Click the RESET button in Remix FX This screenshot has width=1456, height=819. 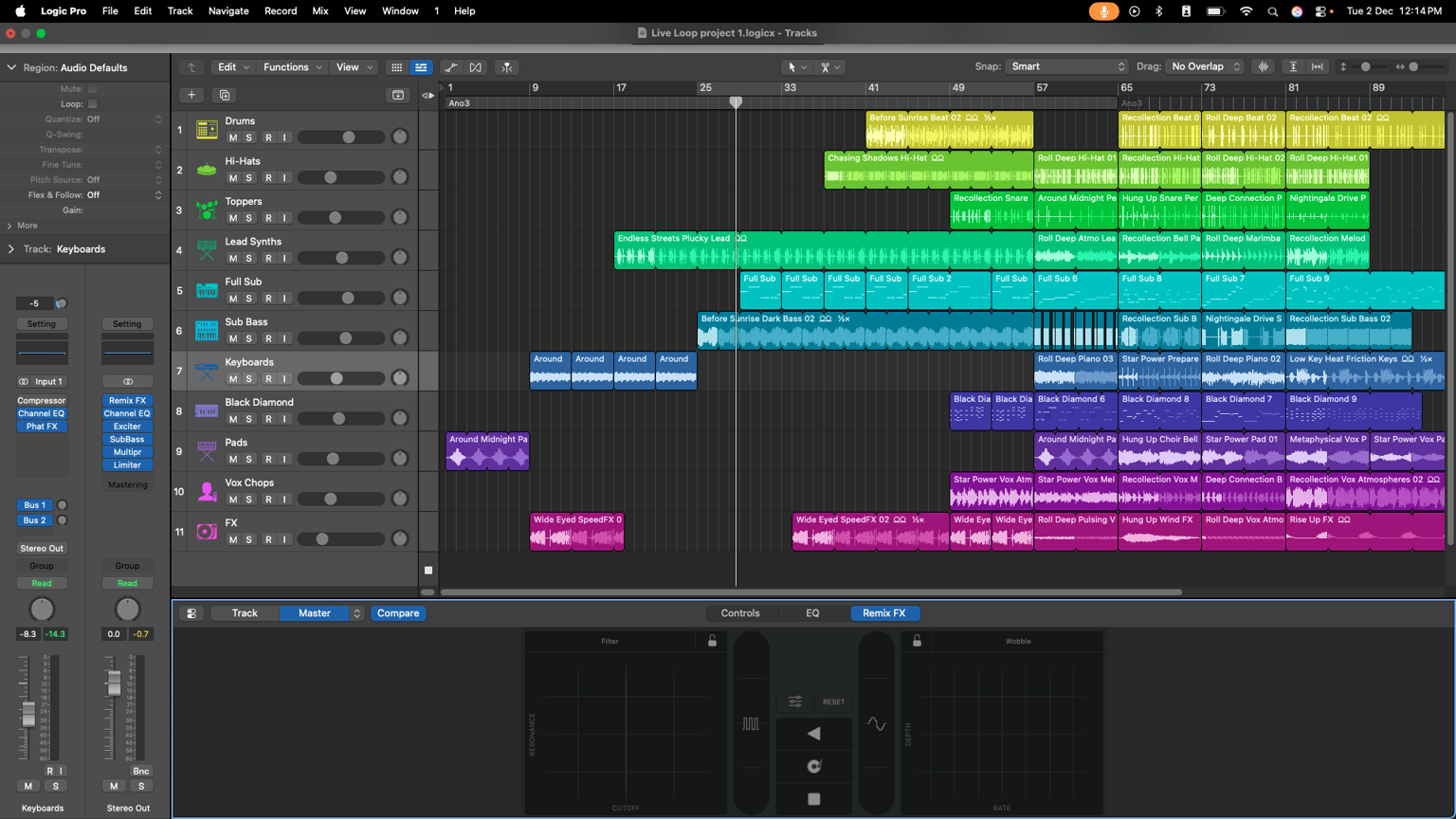pyautogui.click(x=833, y=701)
